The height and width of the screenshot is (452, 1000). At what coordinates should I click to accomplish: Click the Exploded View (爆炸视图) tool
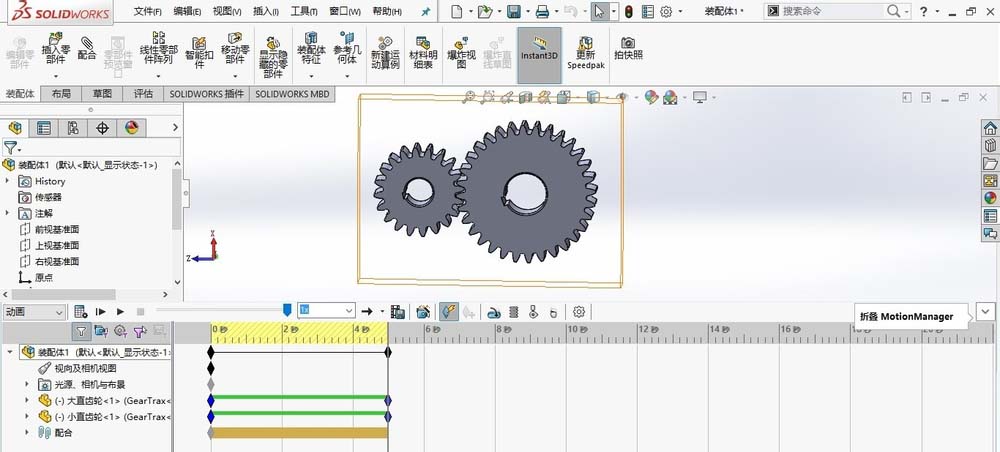462,53
